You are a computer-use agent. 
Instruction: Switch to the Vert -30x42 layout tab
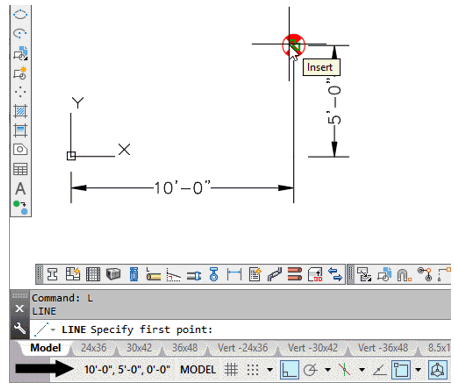coord(313,348)
